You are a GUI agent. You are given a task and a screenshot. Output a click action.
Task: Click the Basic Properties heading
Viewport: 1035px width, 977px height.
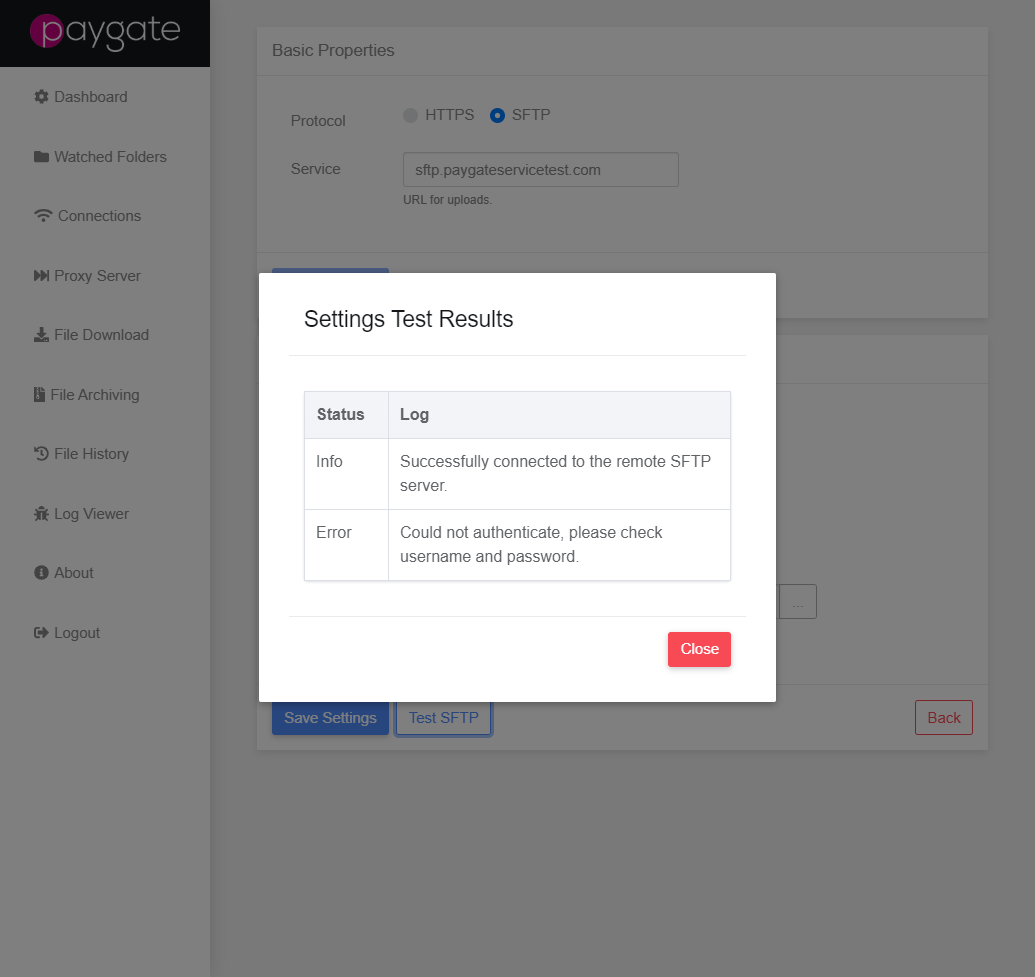[x=333, y=50]
